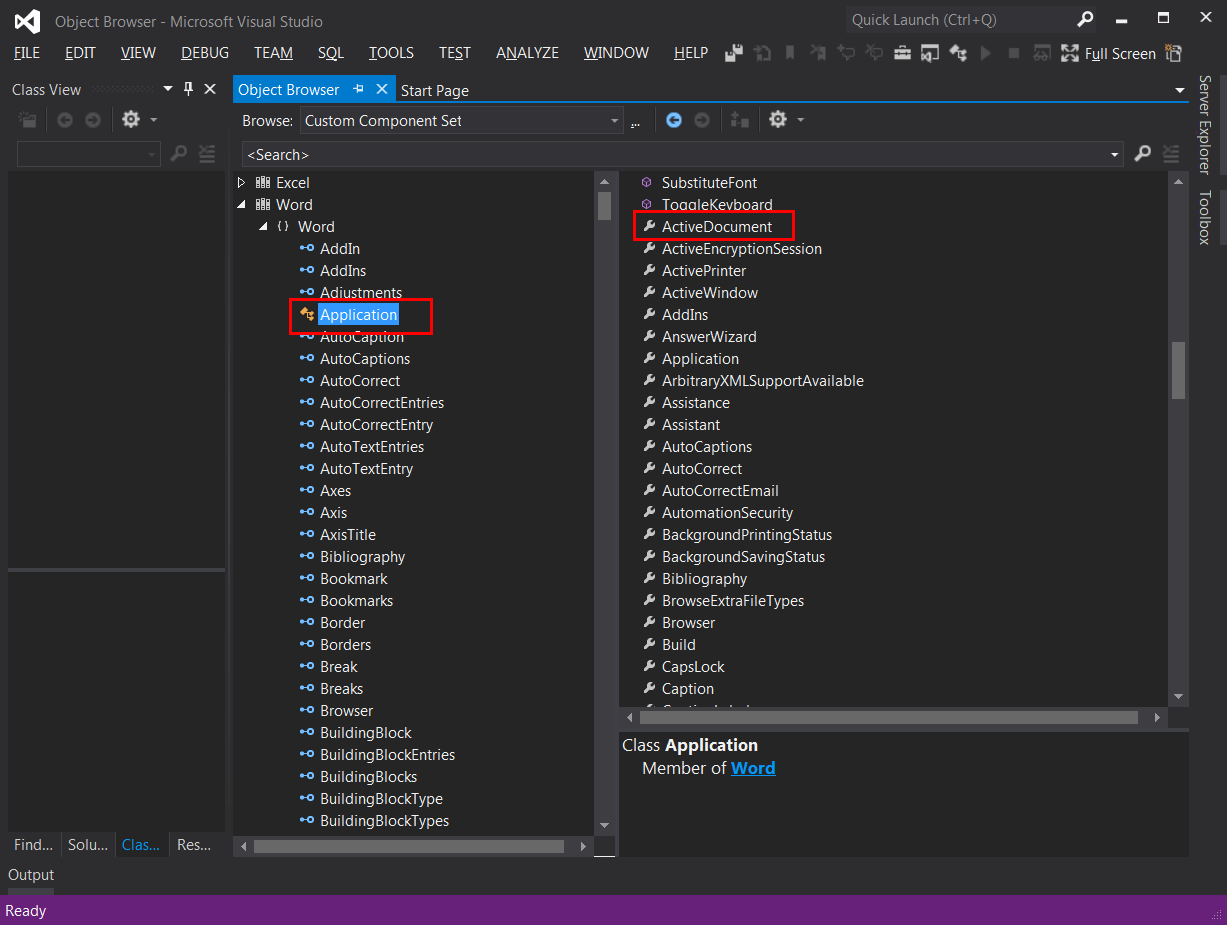The width and height of the screenshot is (1227, 925).
Task: Select the AutoCorrect item in objects tree
Action: click(x=360, y=381)
